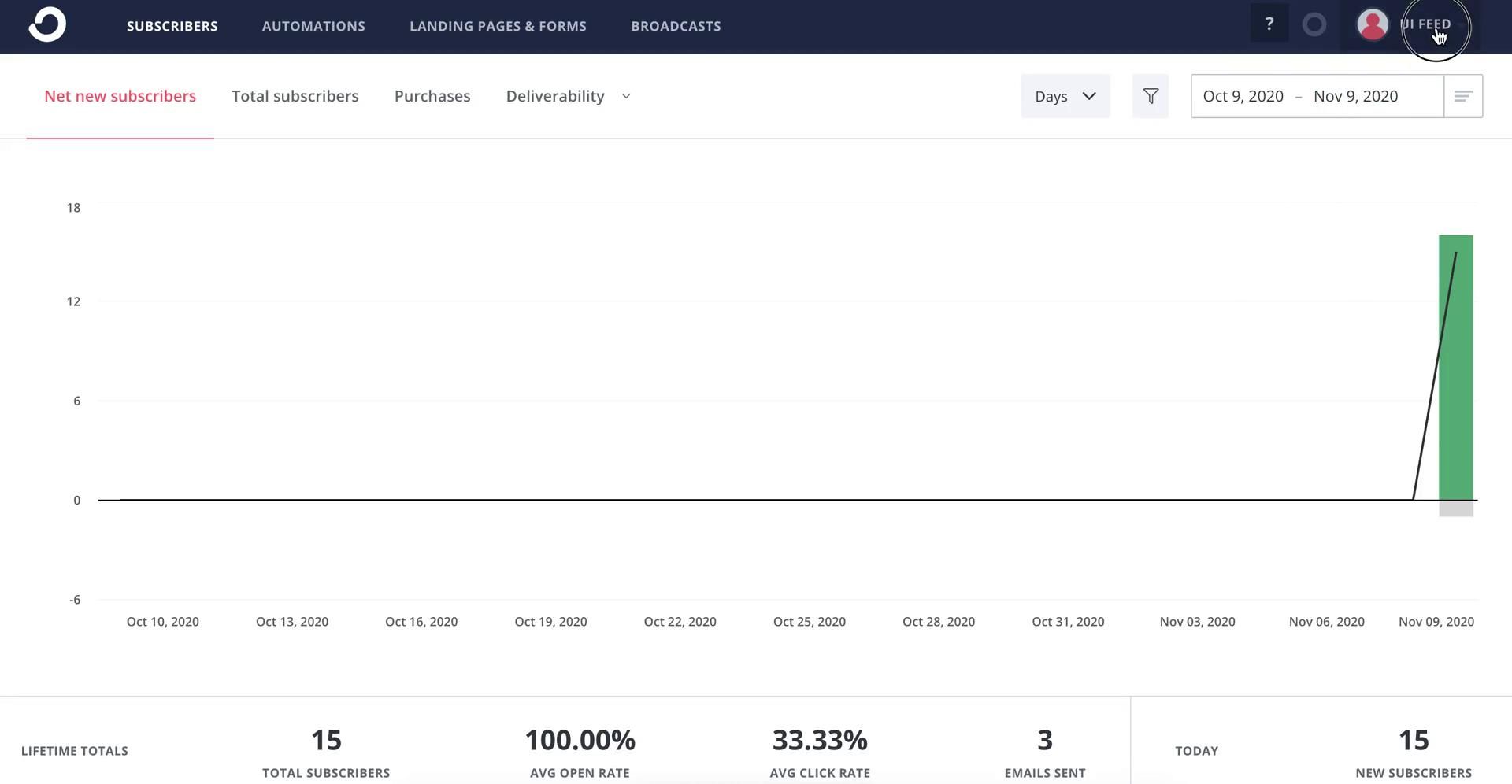The width and height of the screenshot is (1512, 784).
Task: Expand the Deliverability dropdown
Action: [x=568, y=96]
